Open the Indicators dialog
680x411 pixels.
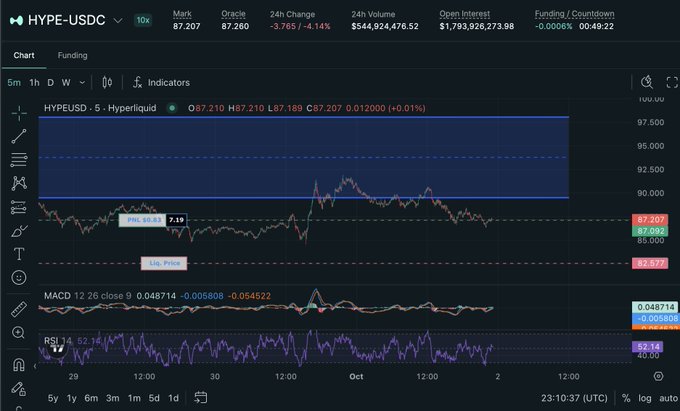[x=161, y=82]
